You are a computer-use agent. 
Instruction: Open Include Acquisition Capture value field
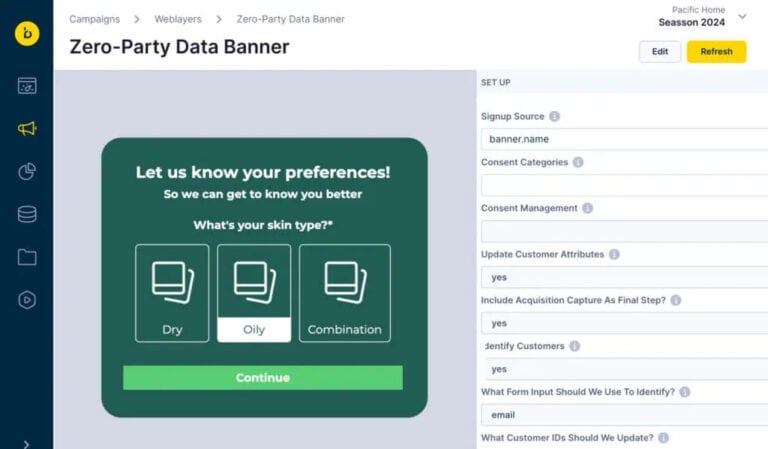[624, 323]
